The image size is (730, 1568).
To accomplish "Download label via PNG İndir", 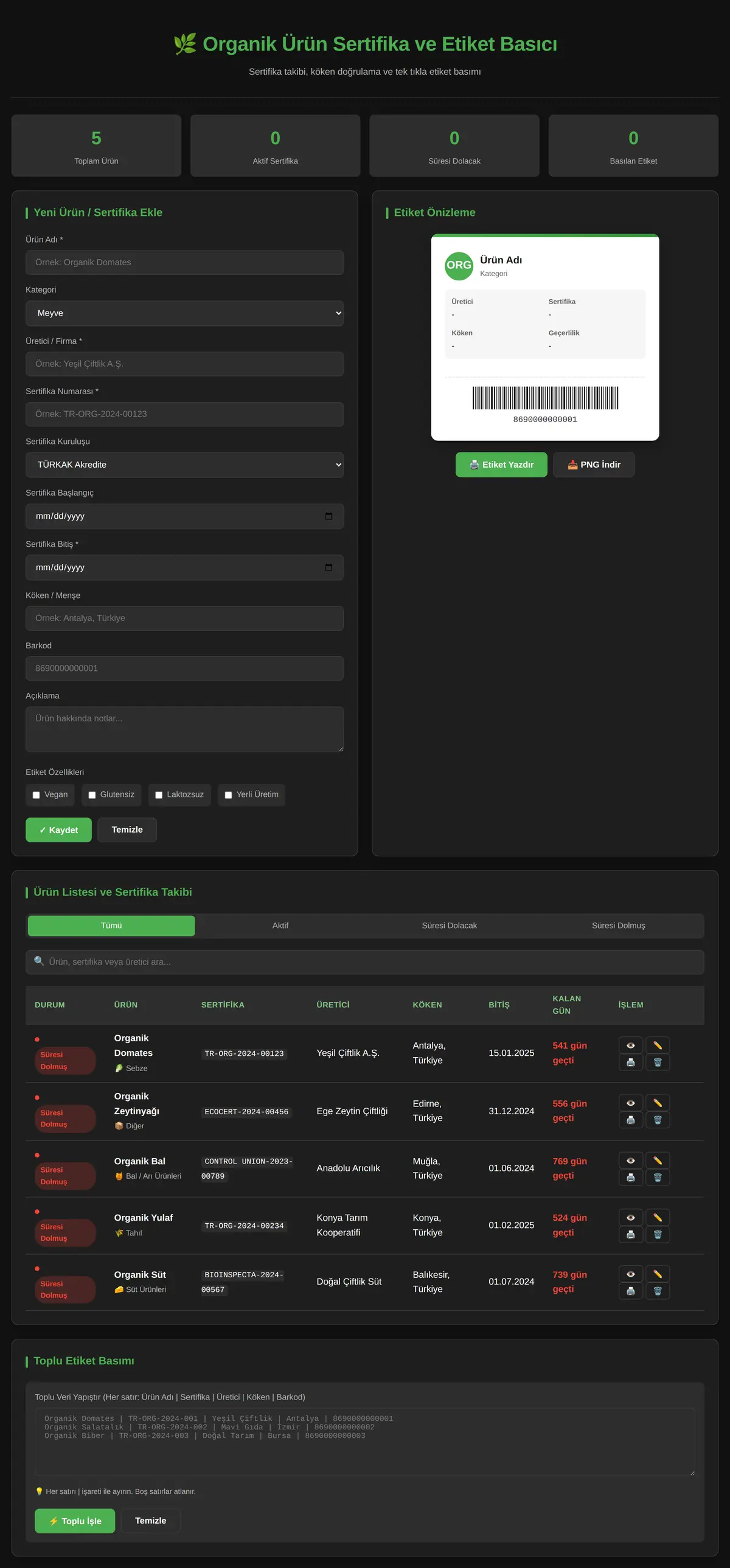I will [594, 465].
